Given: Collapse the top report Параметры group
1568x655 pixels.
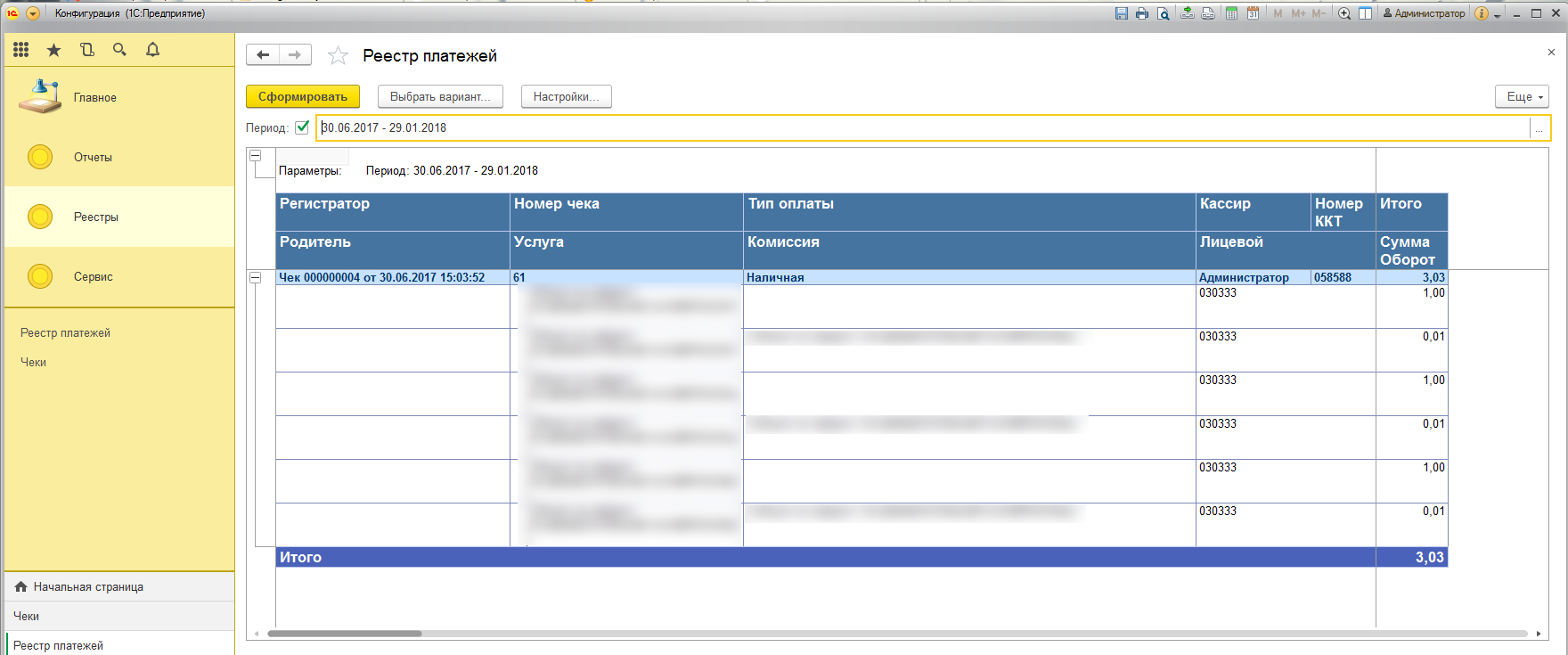Looking at the screenshot, I should (x=256, y=156).
